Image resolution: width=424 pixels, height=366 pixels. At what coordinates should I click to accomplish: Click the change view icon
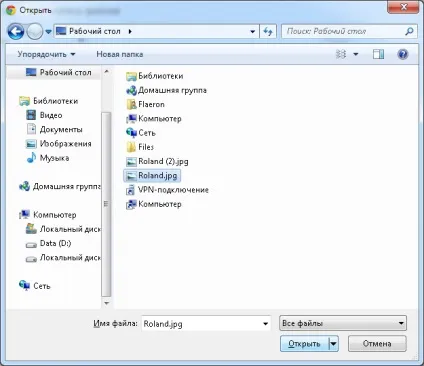point(341,54)
